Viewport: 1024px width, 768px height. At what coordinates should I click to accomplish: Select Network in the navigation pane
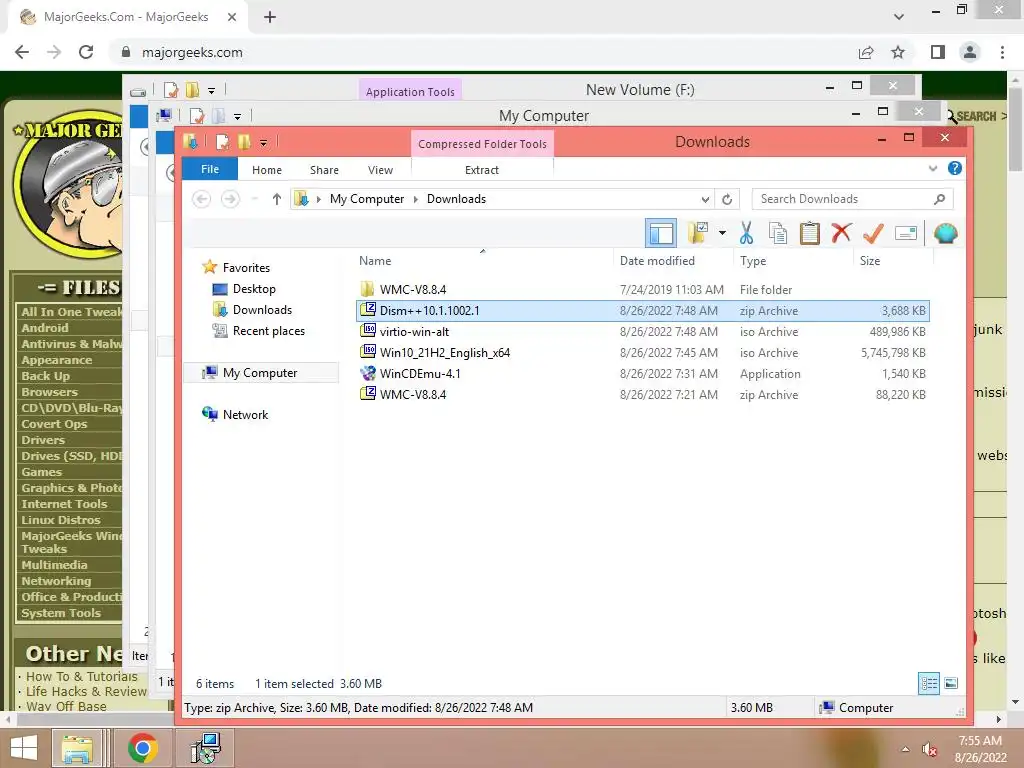click(x=245, y=415)
